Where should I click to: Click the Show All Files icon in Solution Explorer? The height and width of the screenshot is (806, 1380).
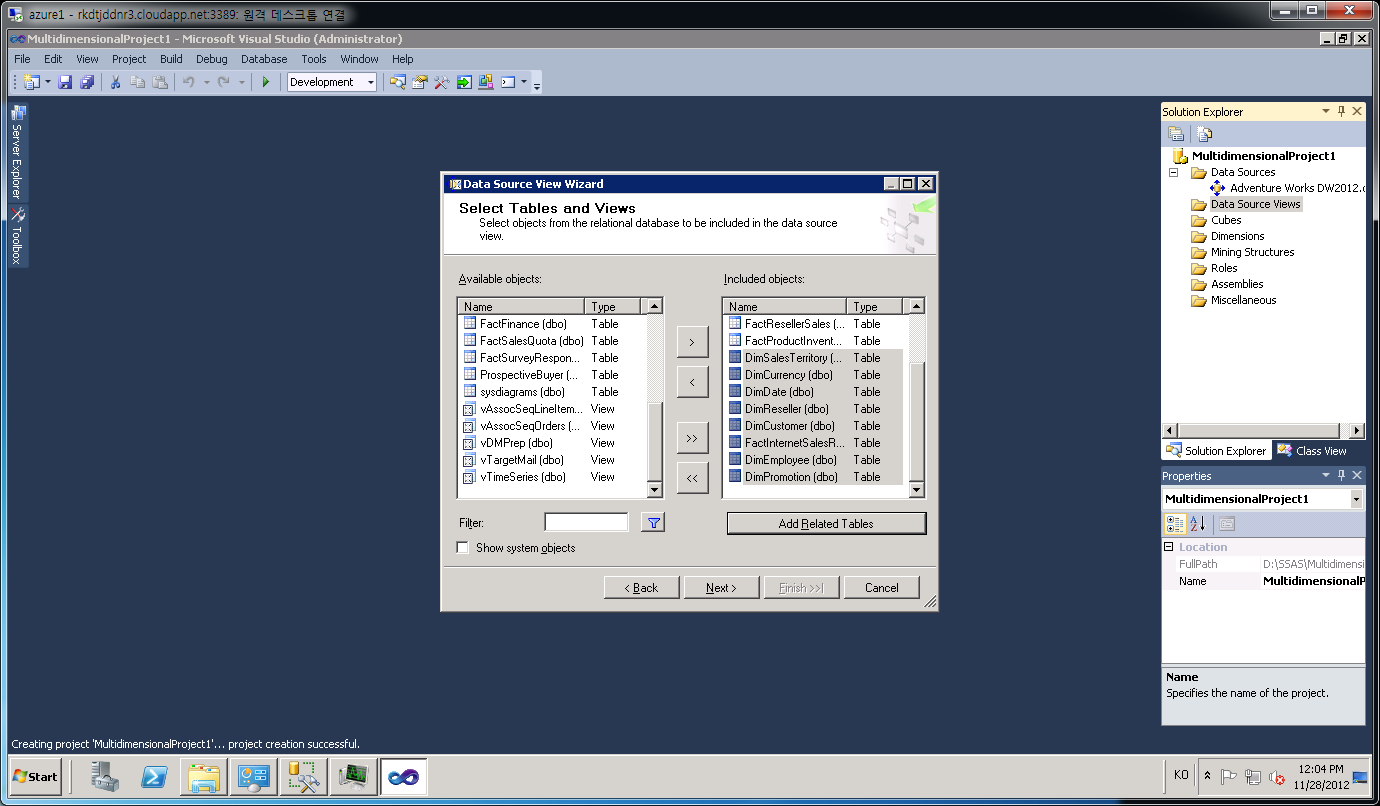[x=1205, y=134]
